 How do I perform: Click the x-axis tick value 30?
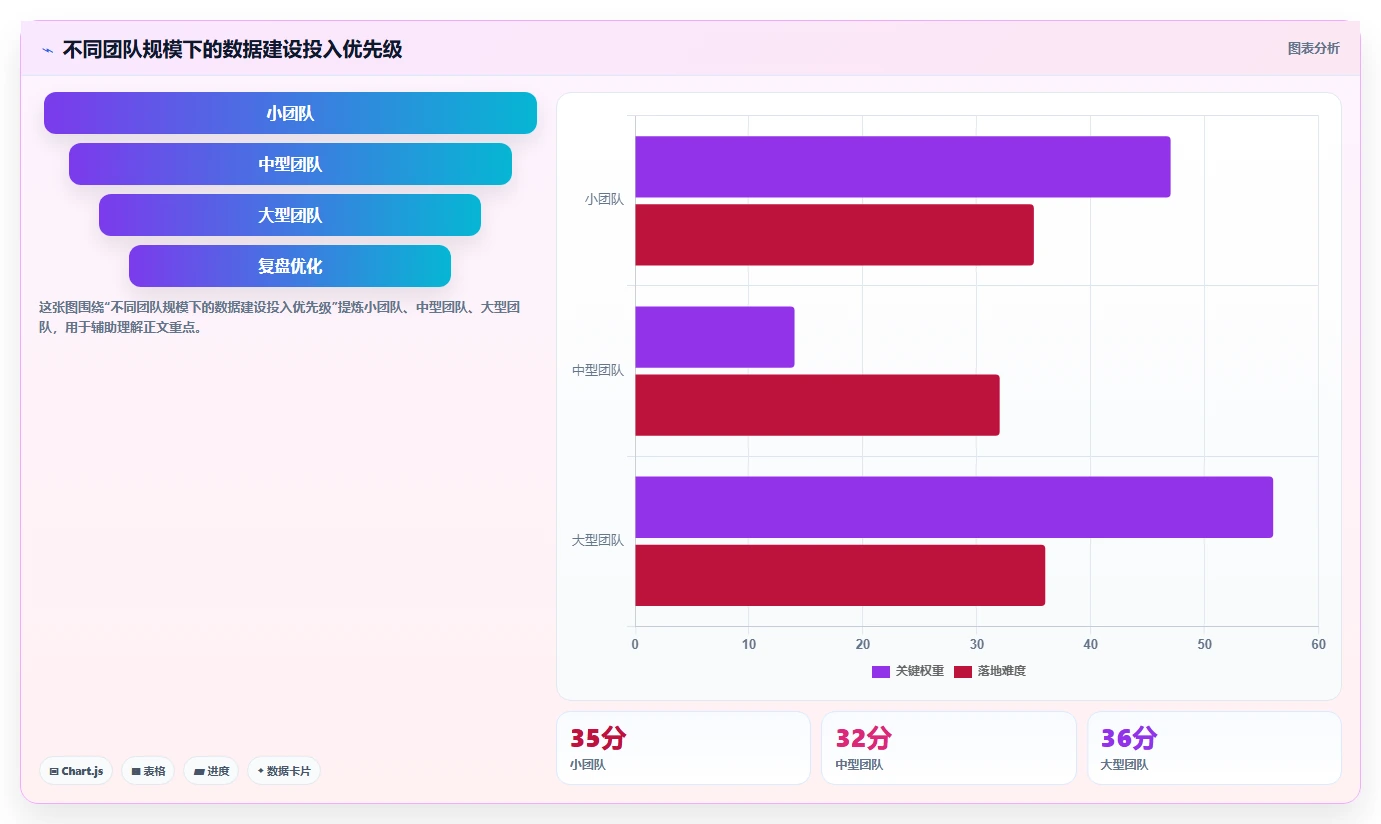tap(977, 644)
